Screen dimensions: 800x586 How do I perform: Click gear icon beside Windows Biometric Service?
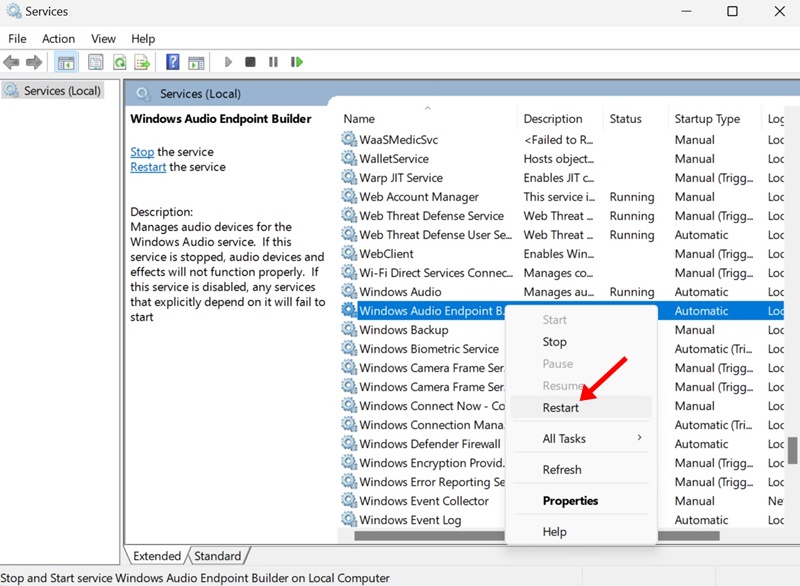(349, 348)
